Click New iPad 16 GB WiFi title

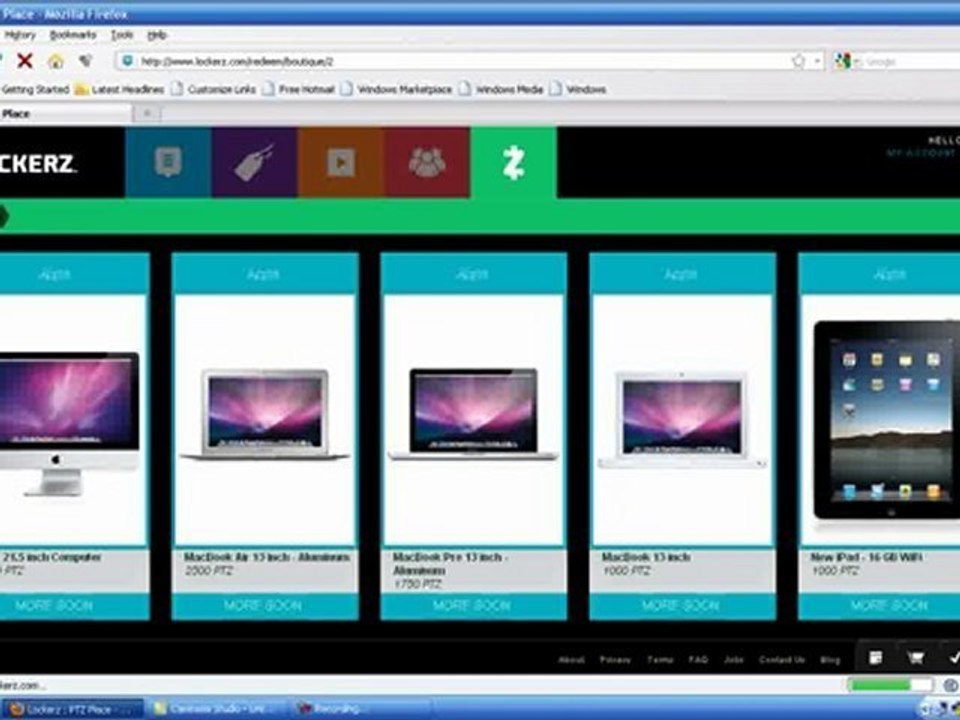pyautogui.click(x=866, y=557)
